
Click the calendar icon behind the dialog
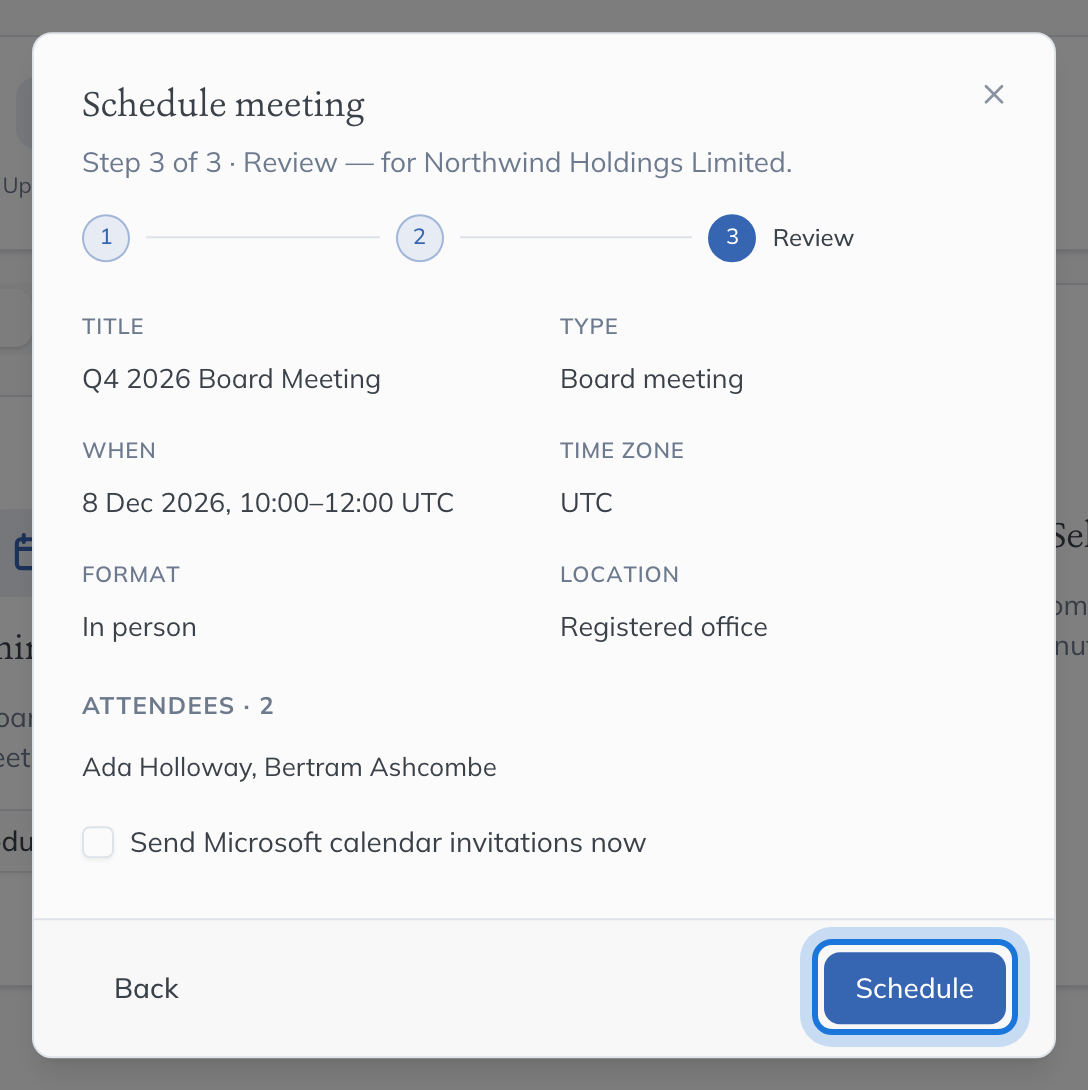coord(22,552)
